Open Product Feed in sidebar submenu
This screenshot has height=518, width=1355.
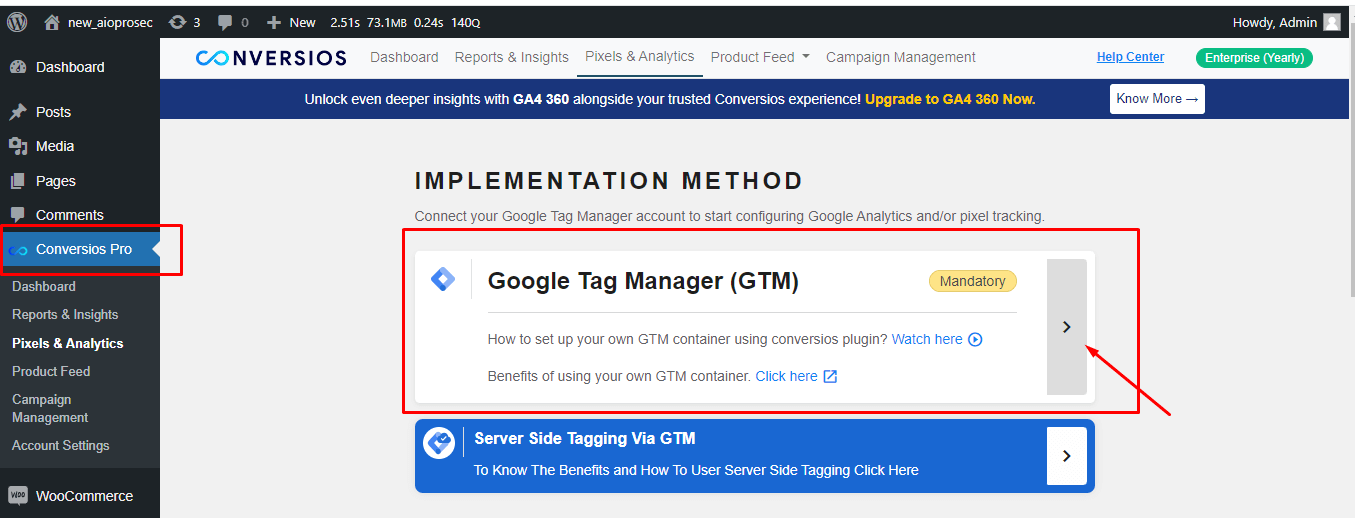coord(51,371)
